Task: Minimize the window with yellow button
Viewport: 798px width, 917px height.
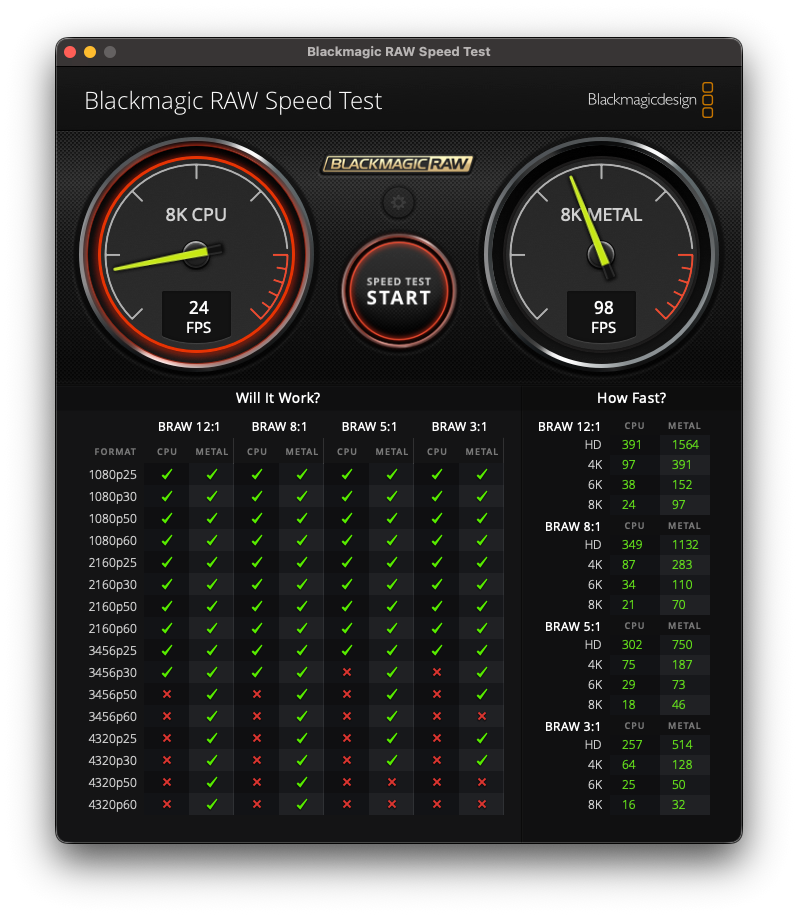Action: 90,52
